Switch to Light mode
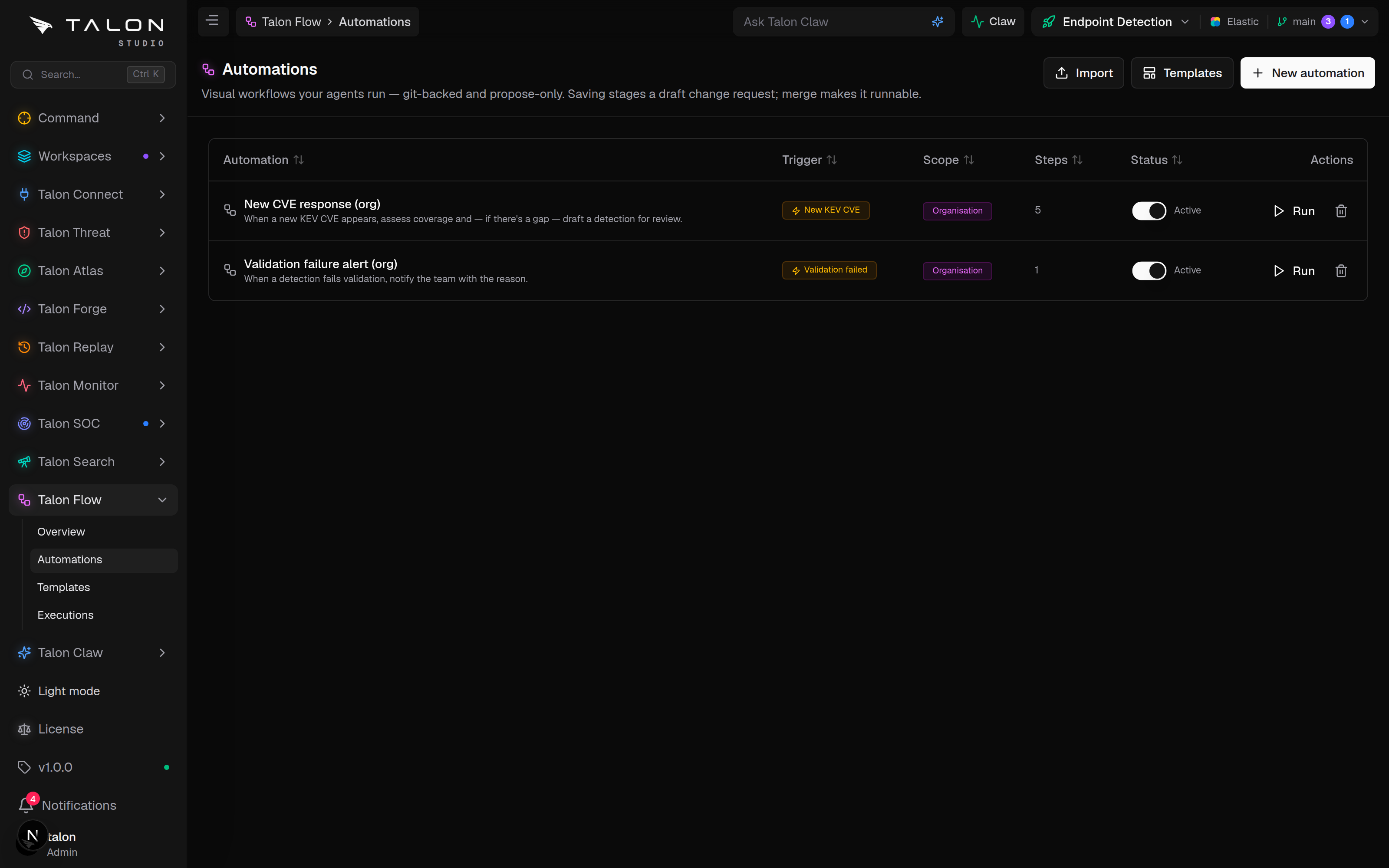The width and height of the screenshot is (1389, 868). 93,690
